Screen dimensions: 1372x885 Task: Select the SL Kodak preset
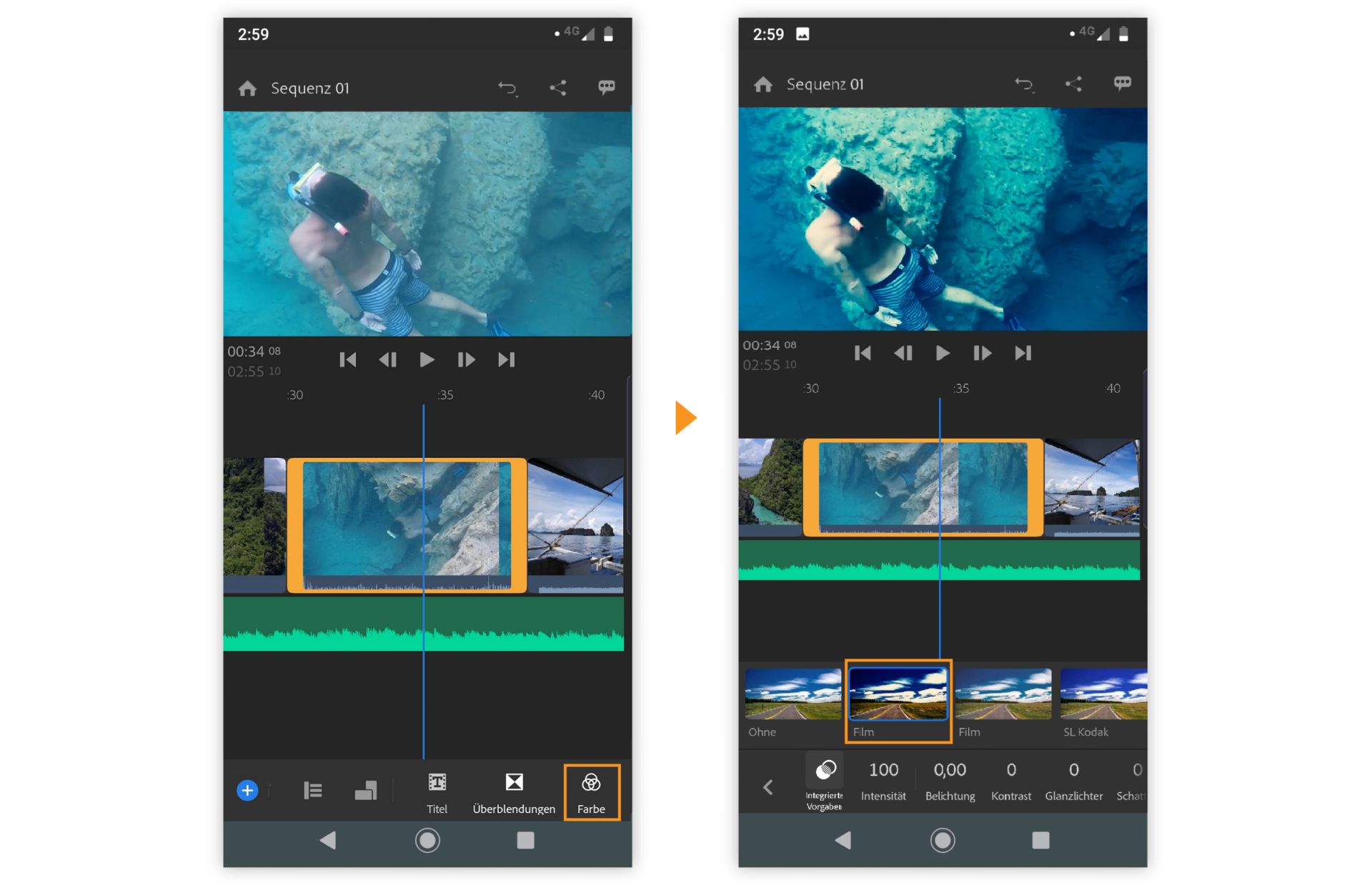(x=1103, y=694)
